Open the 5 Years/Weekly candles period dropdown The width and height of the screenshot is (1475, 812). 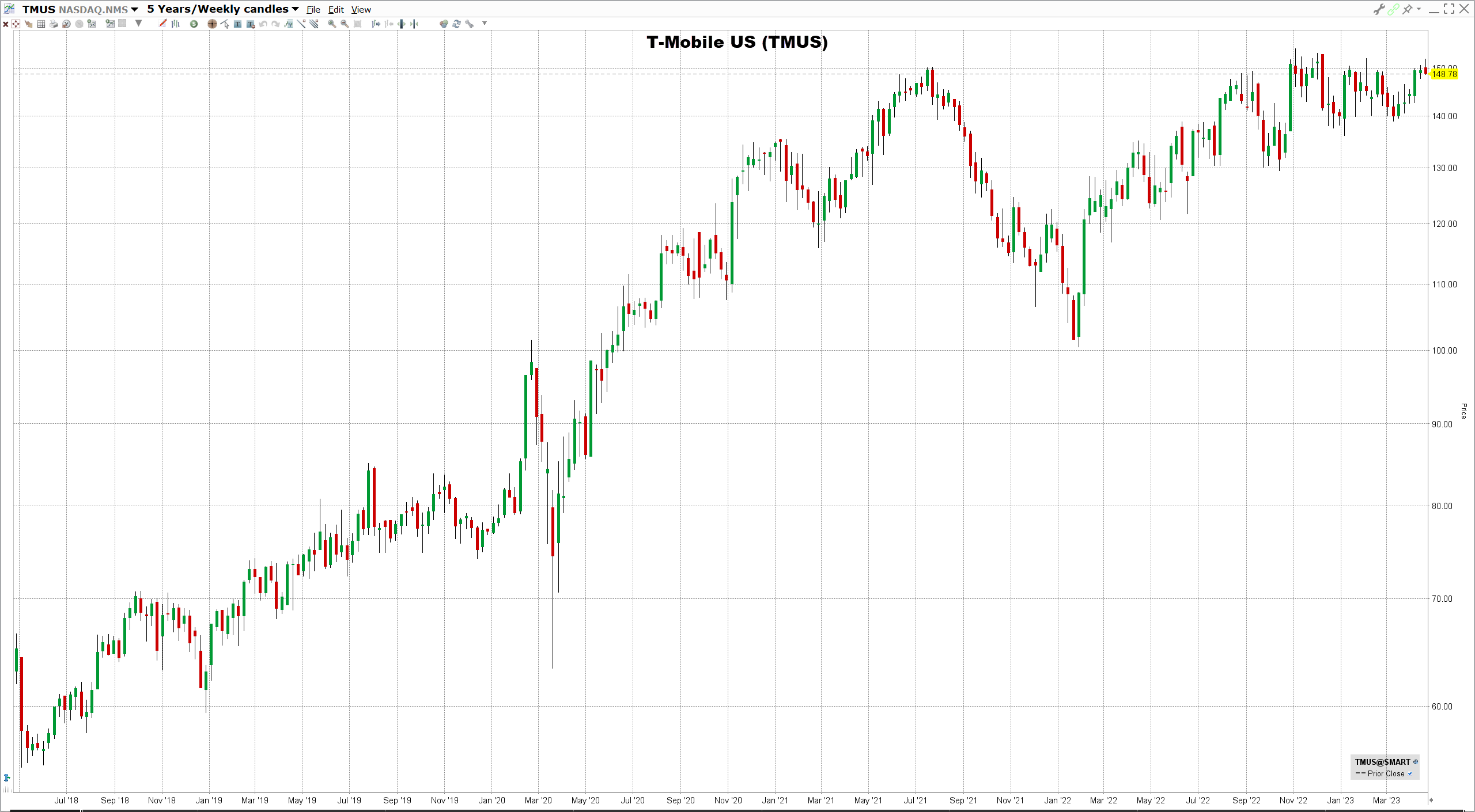tap(223, 9)
